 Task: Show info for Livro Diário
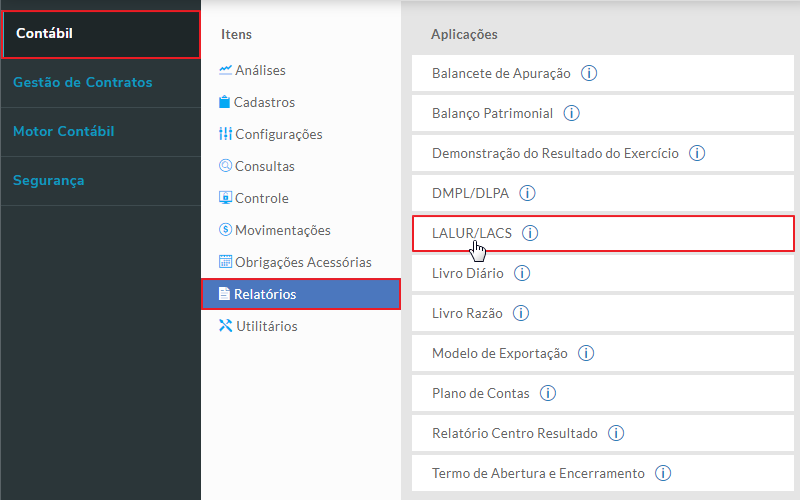click(x=522, y=273)
